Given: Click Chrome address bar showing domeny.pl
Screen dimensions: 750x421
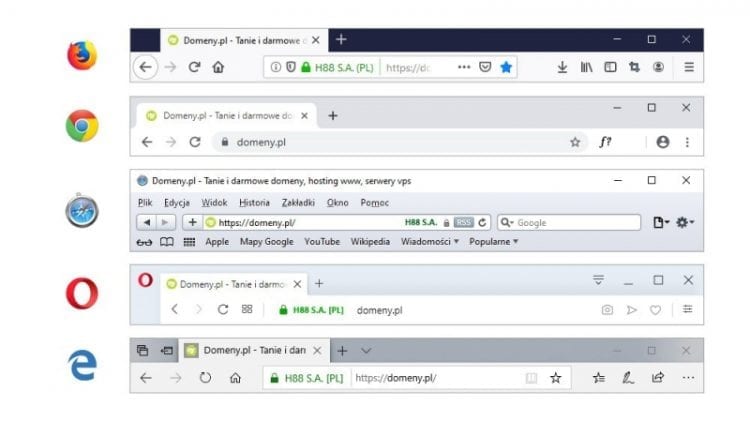Looking at the screenshot, I should click(399, 142).
